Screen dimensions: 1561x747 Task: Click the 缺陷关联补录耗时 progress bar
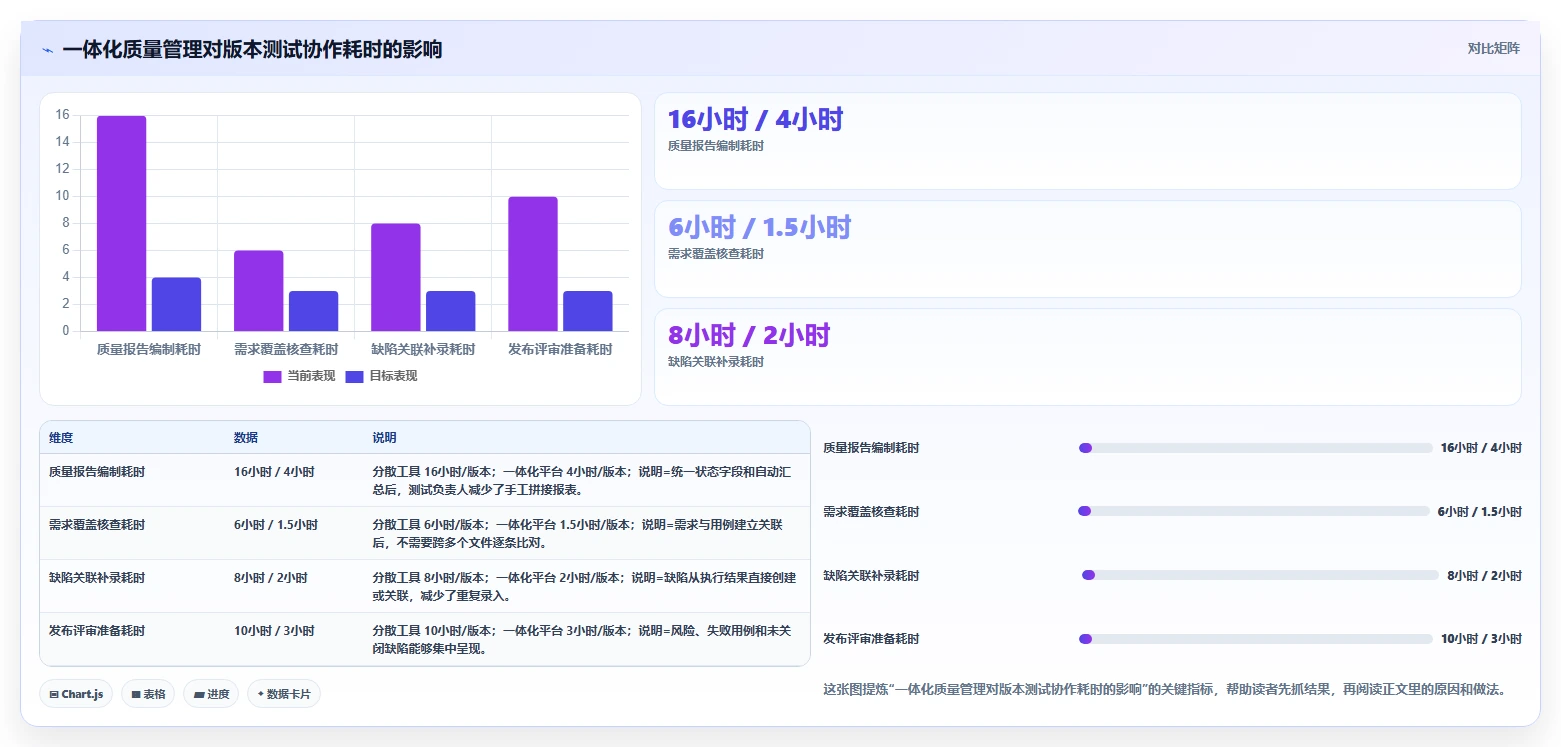tap(1260, 575)
